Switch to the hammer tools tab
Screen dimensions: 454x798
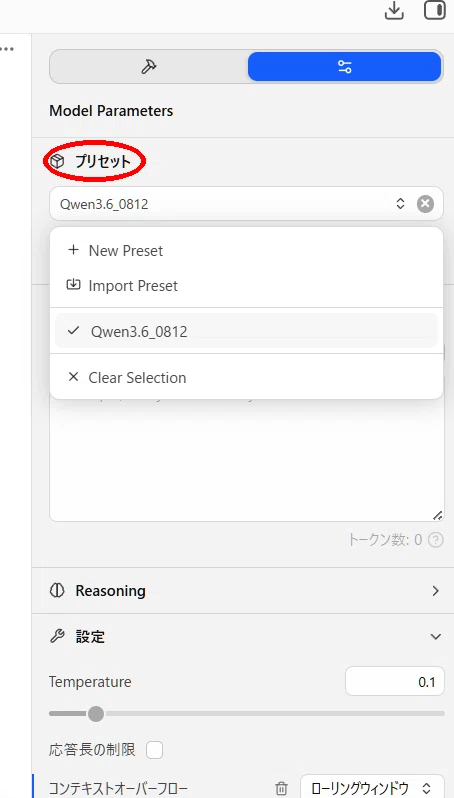point(148,67)
